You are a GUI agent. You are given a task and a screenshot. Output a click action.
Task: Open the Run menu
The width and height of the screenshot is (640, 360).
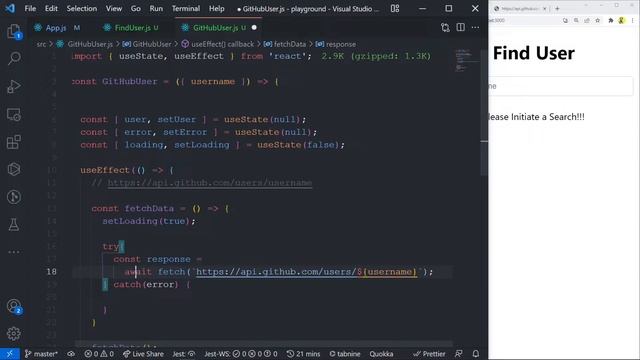point(156,8)
